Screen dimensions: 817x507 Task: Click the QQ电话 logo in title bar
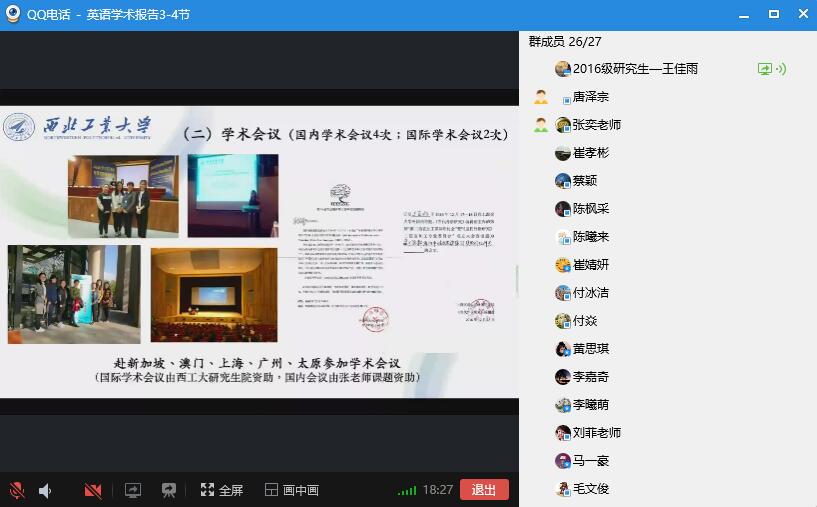13,14
